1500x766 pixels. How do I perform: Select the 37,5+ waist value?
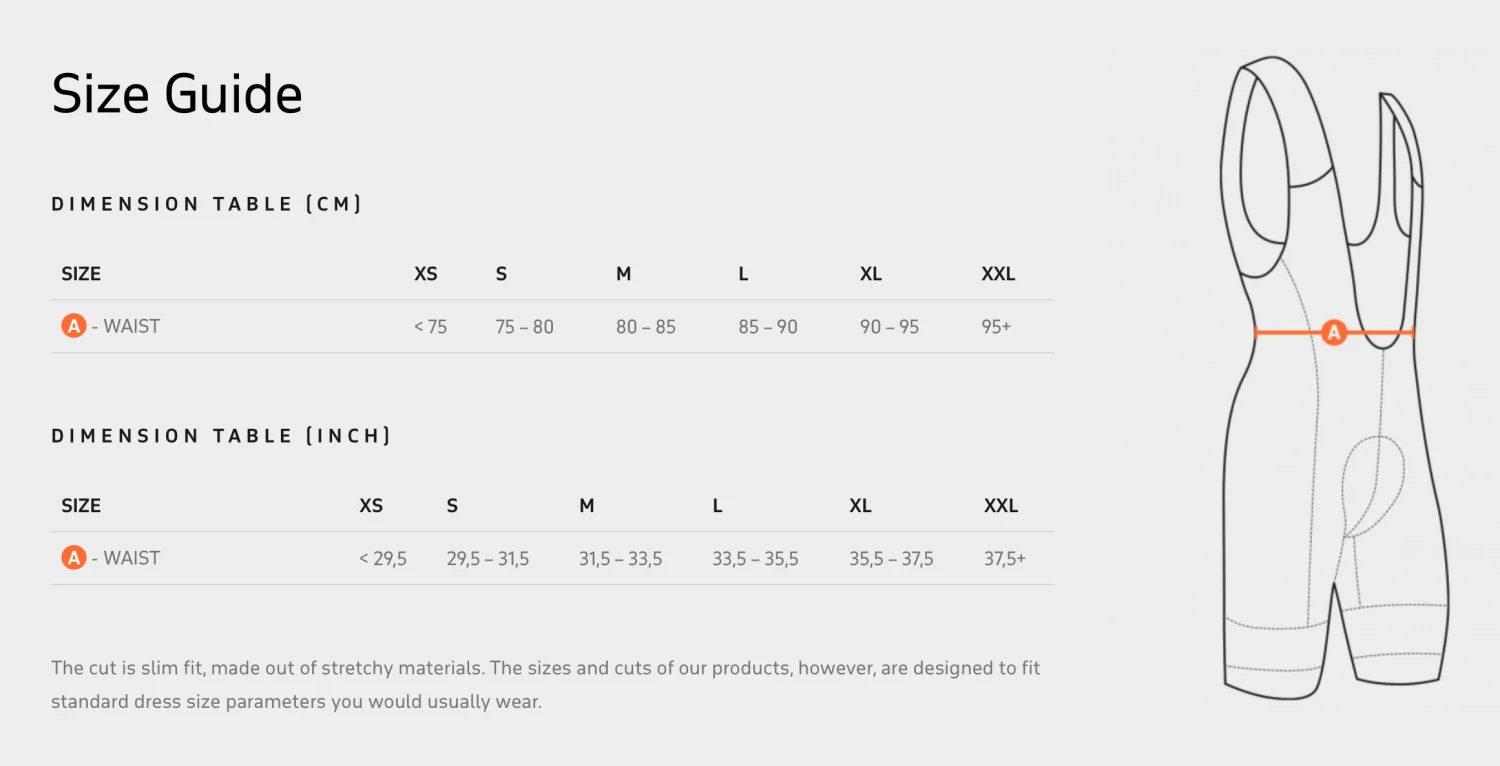coord(1004,559)
